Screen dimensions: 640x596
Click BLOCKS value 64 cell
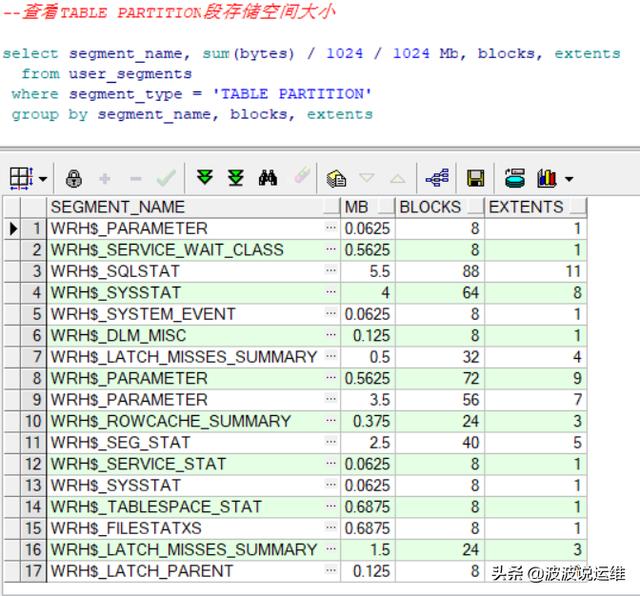(440, 293)
